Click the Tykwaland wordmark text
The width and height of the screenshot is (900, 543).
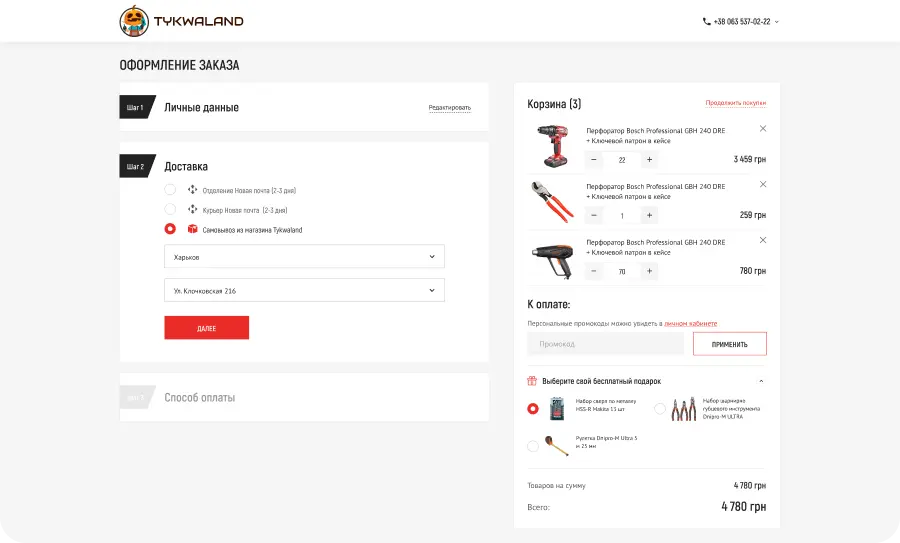[x=199, y=21]
